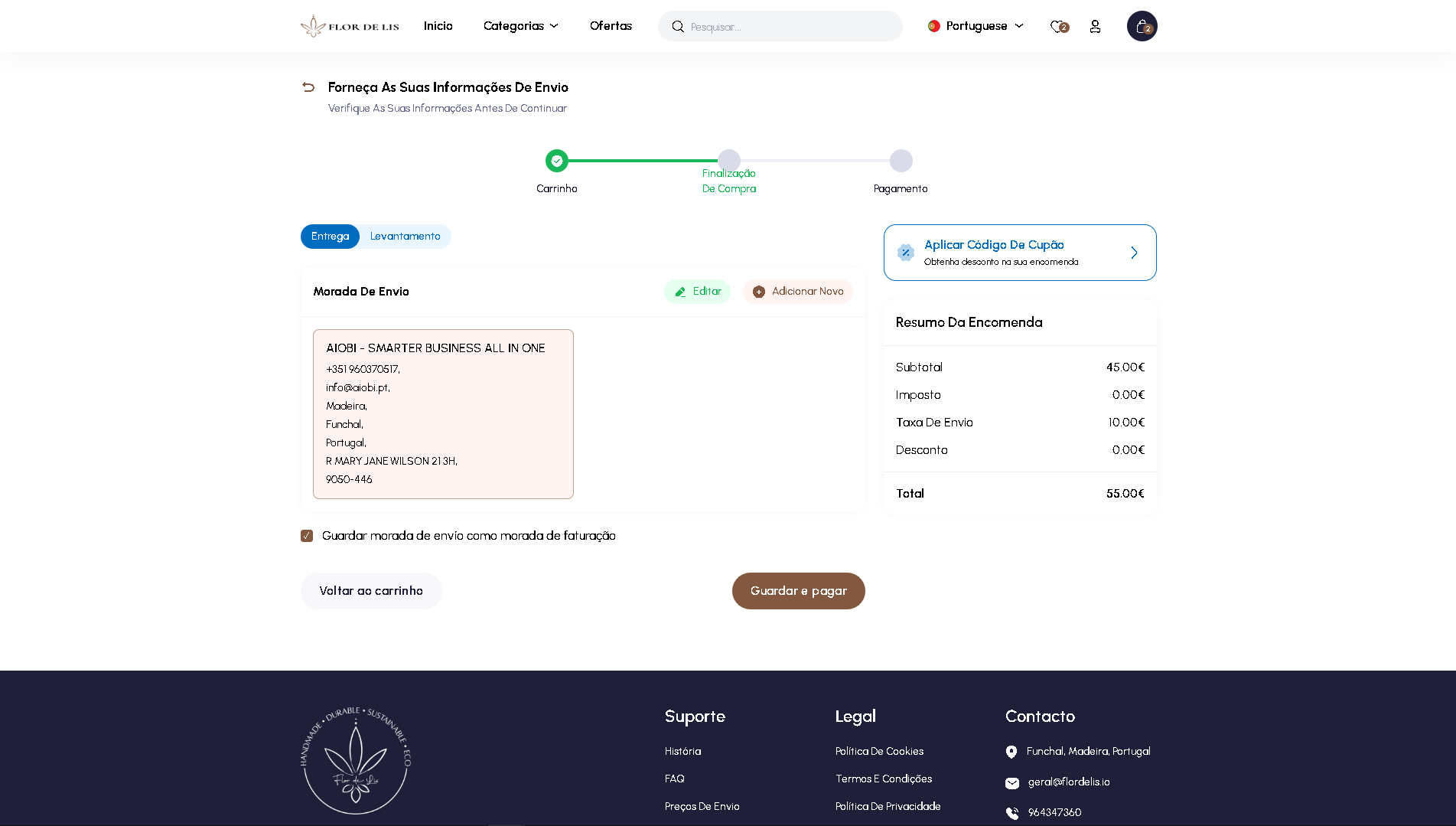This screenshot has width=1456, height=826.
Task: Click the phone icon next to 964347360
Action: [1012, 813]
